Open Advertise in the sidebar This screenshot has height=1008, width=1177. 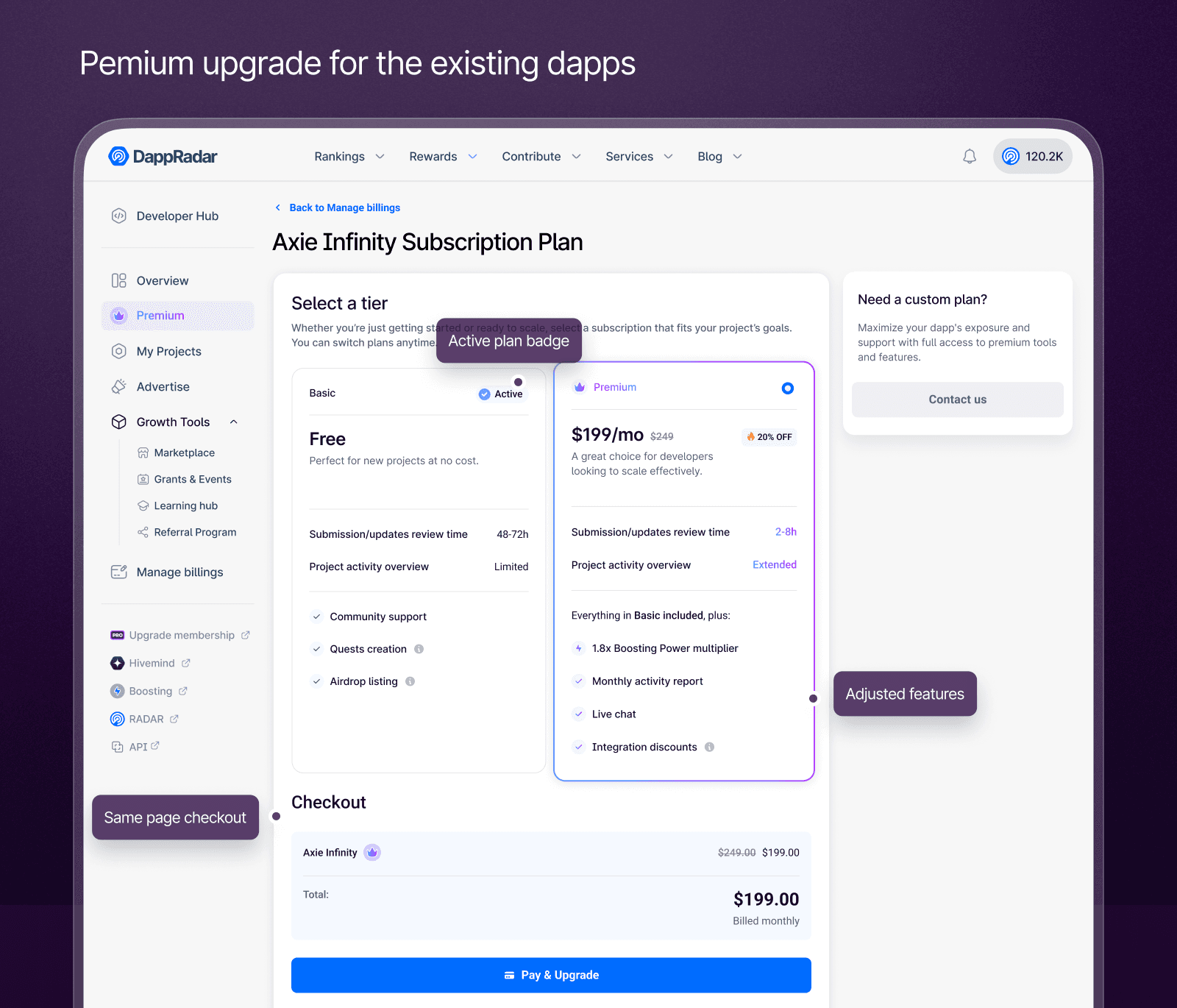coord(178,386)
